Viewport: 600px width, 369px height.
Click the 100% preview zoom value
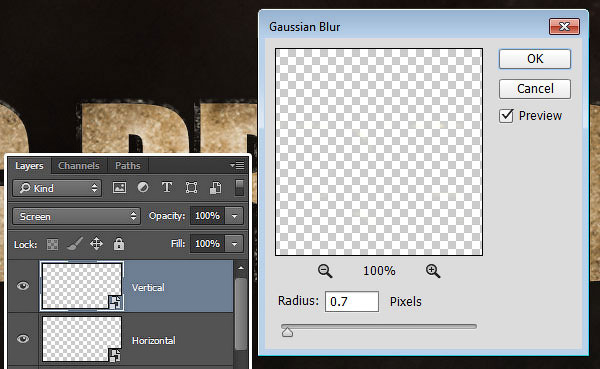tap(379, 271)
